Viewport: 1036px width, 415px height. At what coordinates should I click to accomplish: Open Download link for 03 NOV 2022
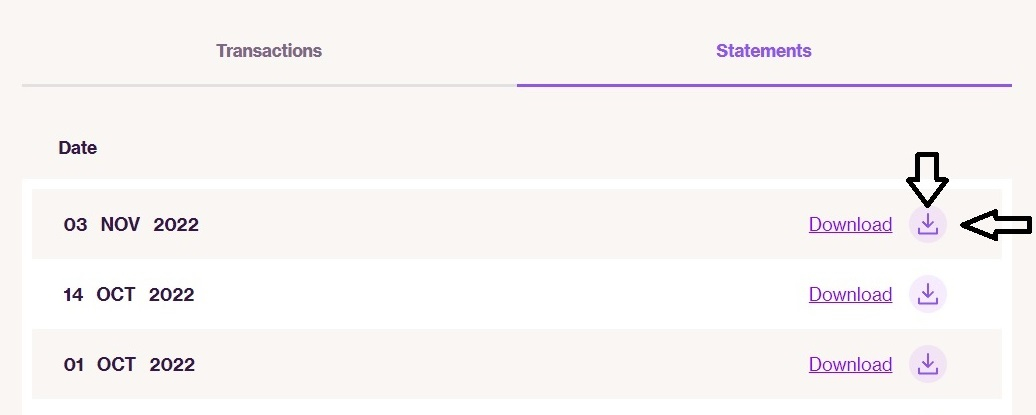pos(850,225)
